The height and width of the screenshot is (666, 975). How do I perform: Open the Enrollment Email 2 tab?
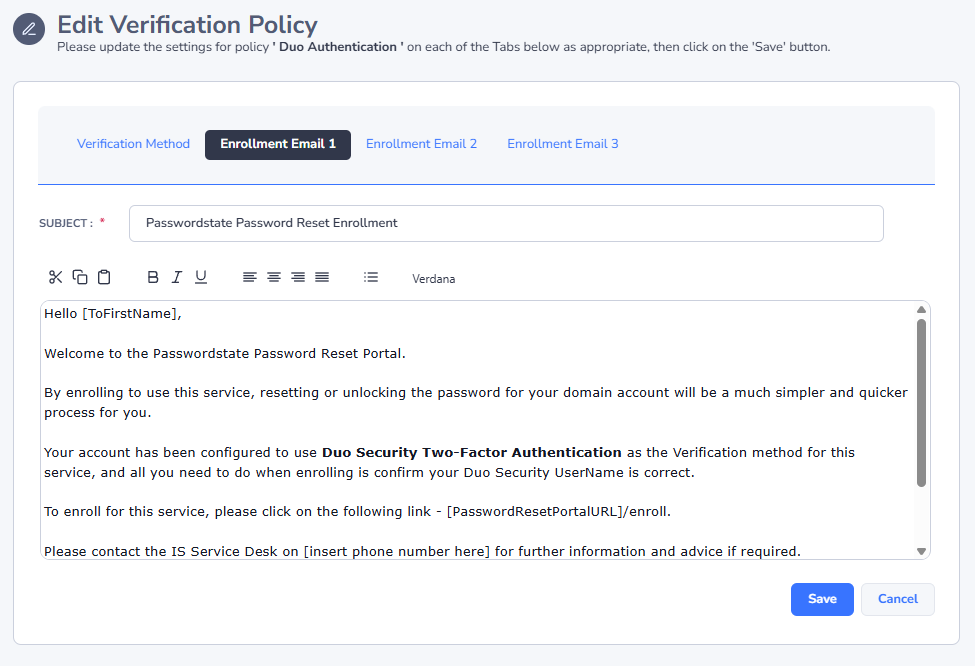421,144
